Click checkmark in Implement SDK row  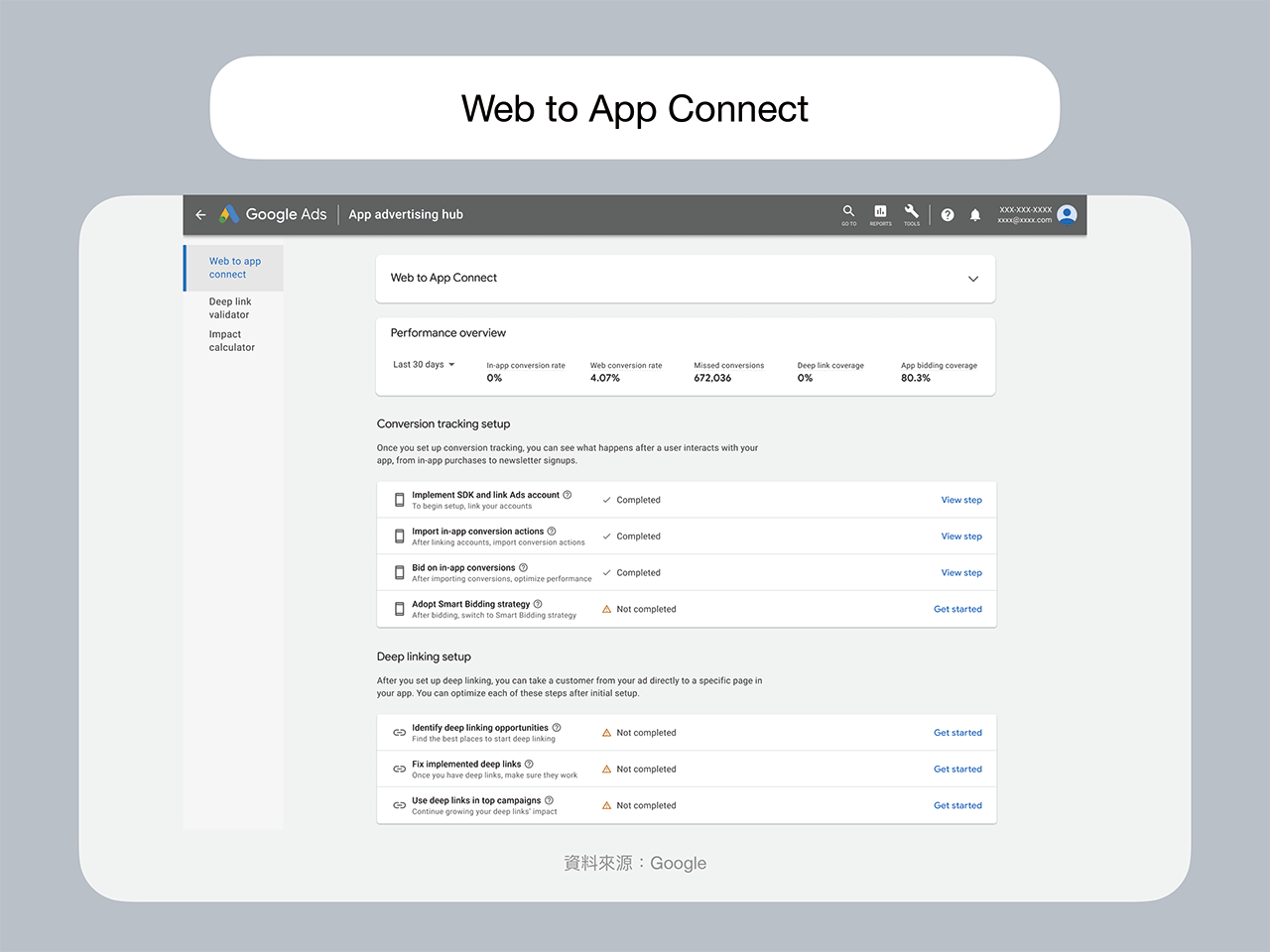click(x=607, y=500)
